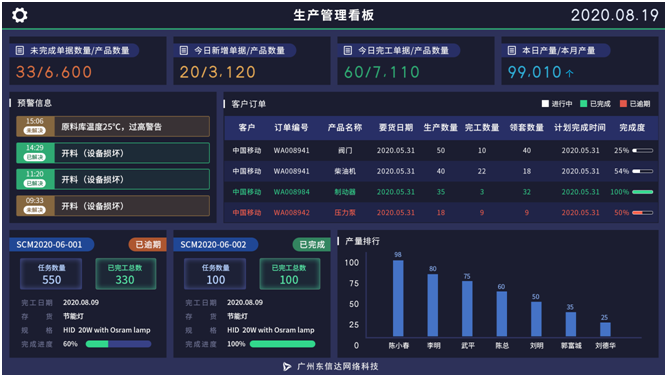
Task: Click product name 柴油机
Action: coord(345,171)
